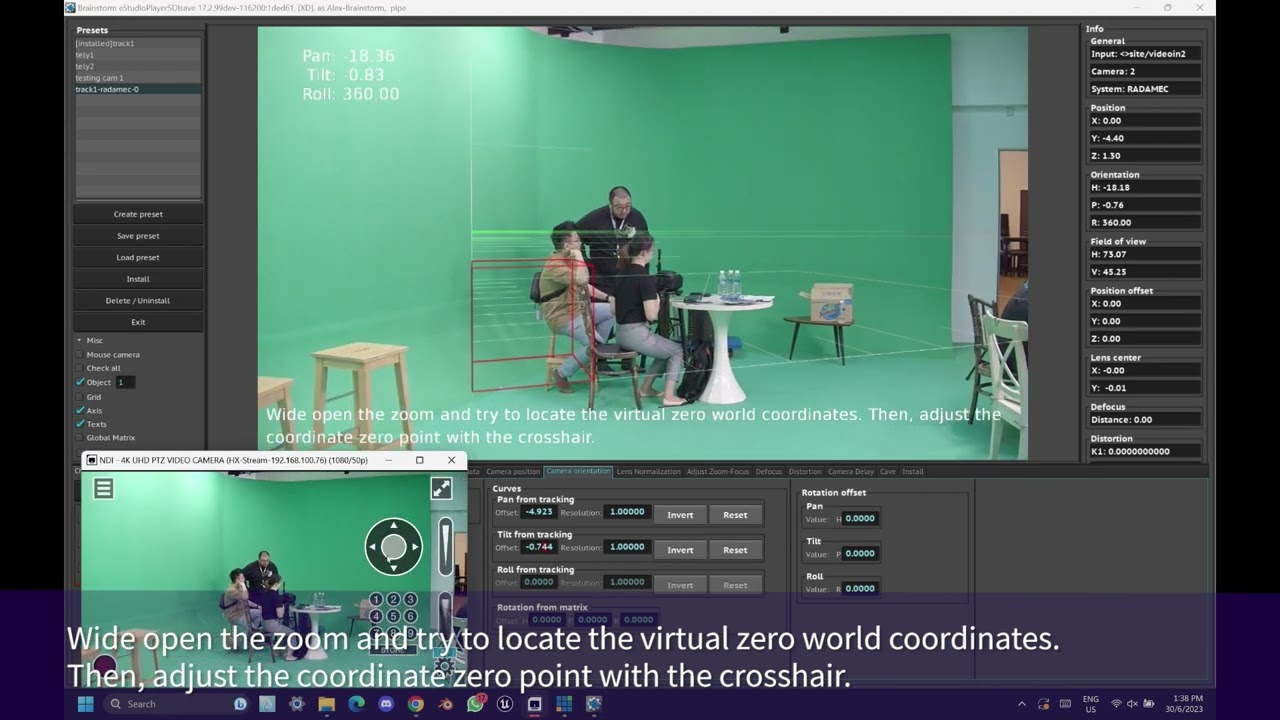Open the hamburger menu in NDI camera window

click(x=103, y=488)
